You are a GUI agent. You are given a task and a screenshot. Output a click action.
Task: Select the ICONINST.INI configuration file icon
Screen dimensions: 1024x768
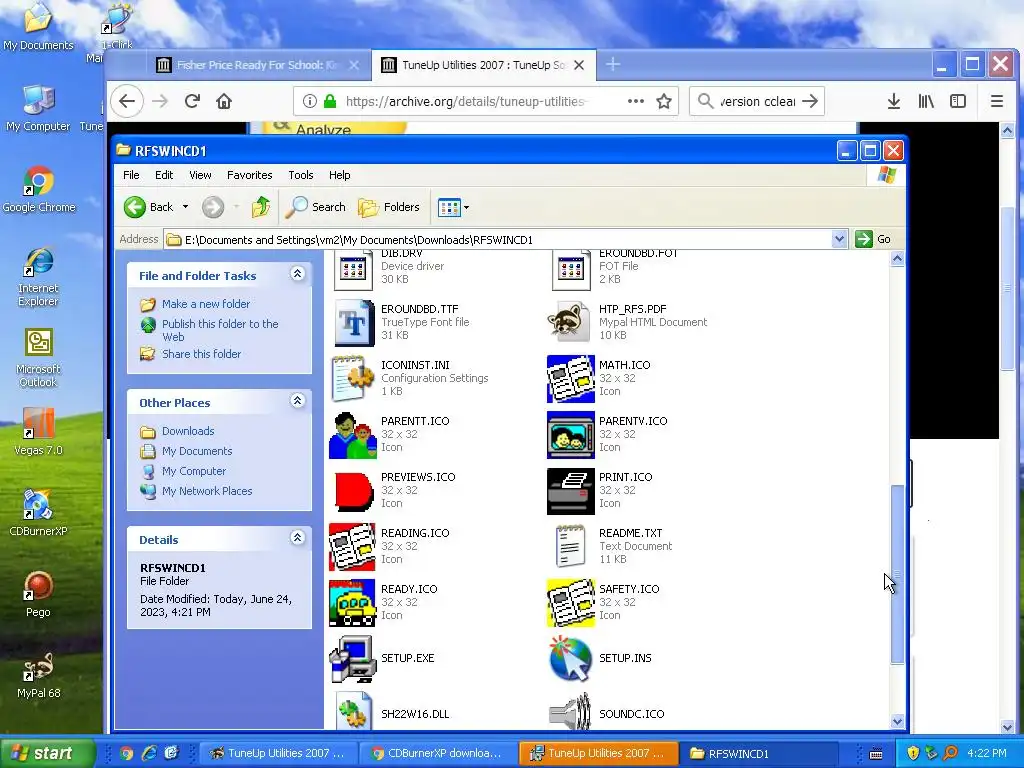(353, 378)
